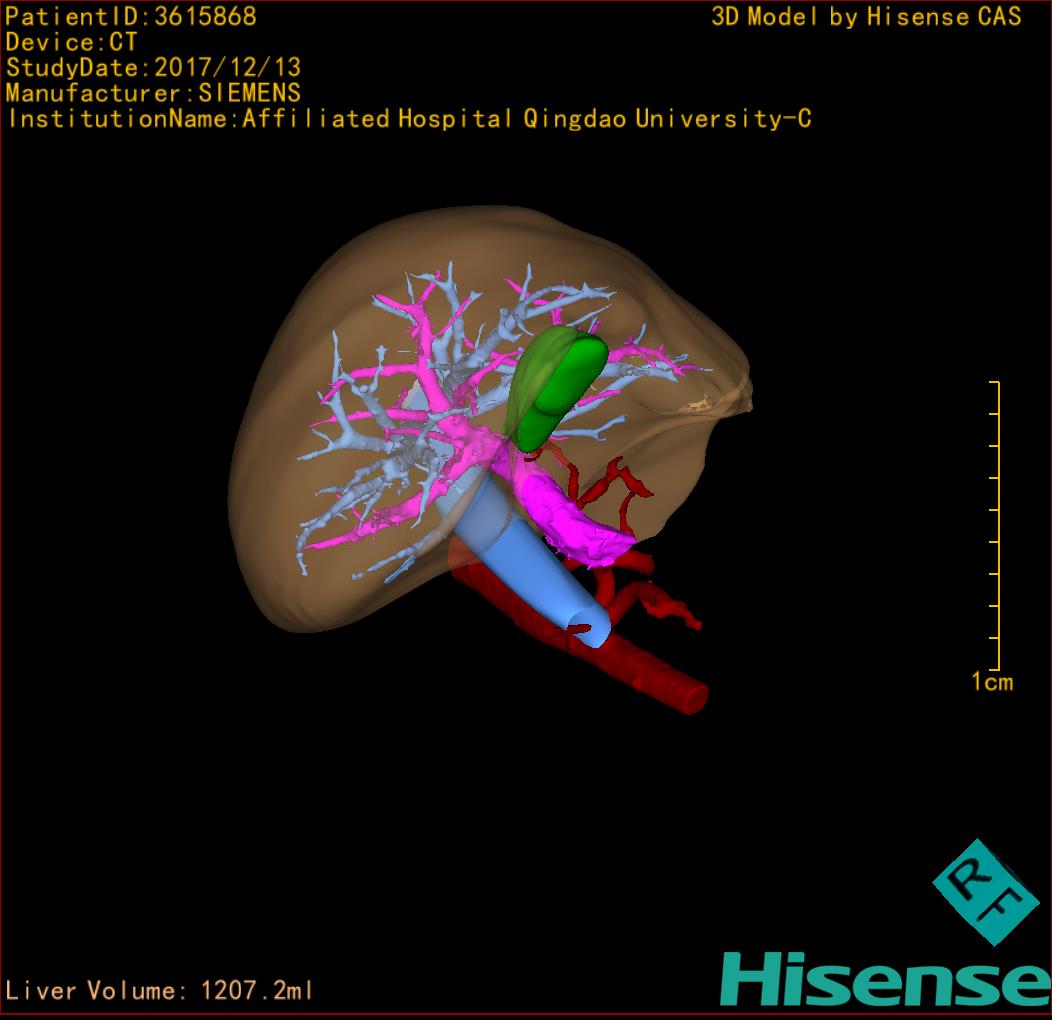Click the Manufacturer:SIEMENS label

(x=153, y=93)
